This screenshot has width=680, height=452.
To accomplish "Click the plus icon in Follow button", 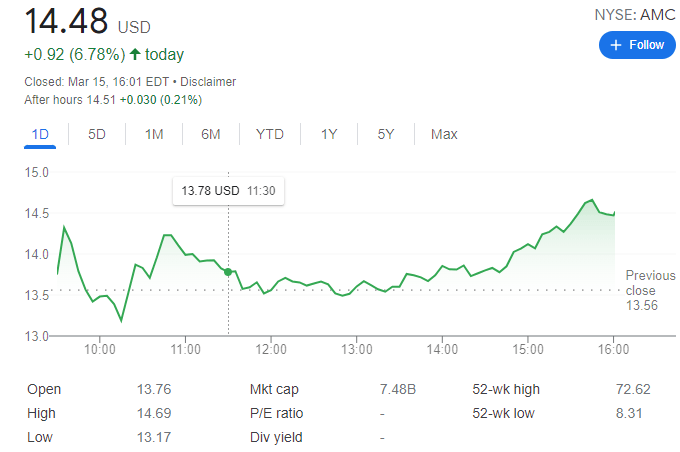I will [616, 45].
